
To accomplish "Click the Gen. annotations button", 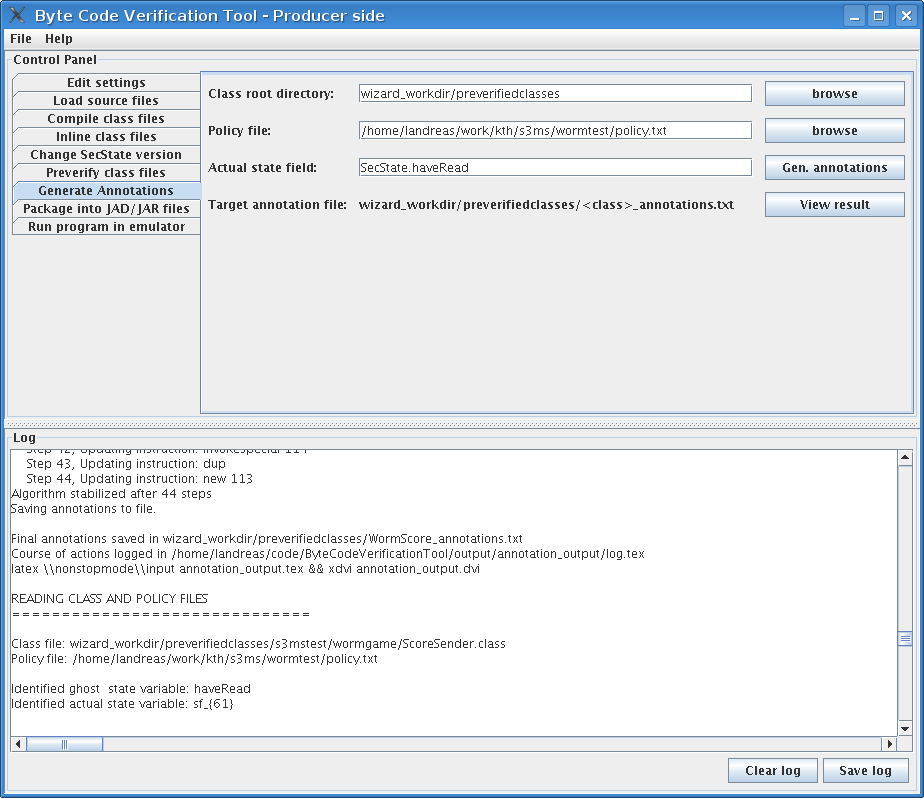I will [834, 167].
